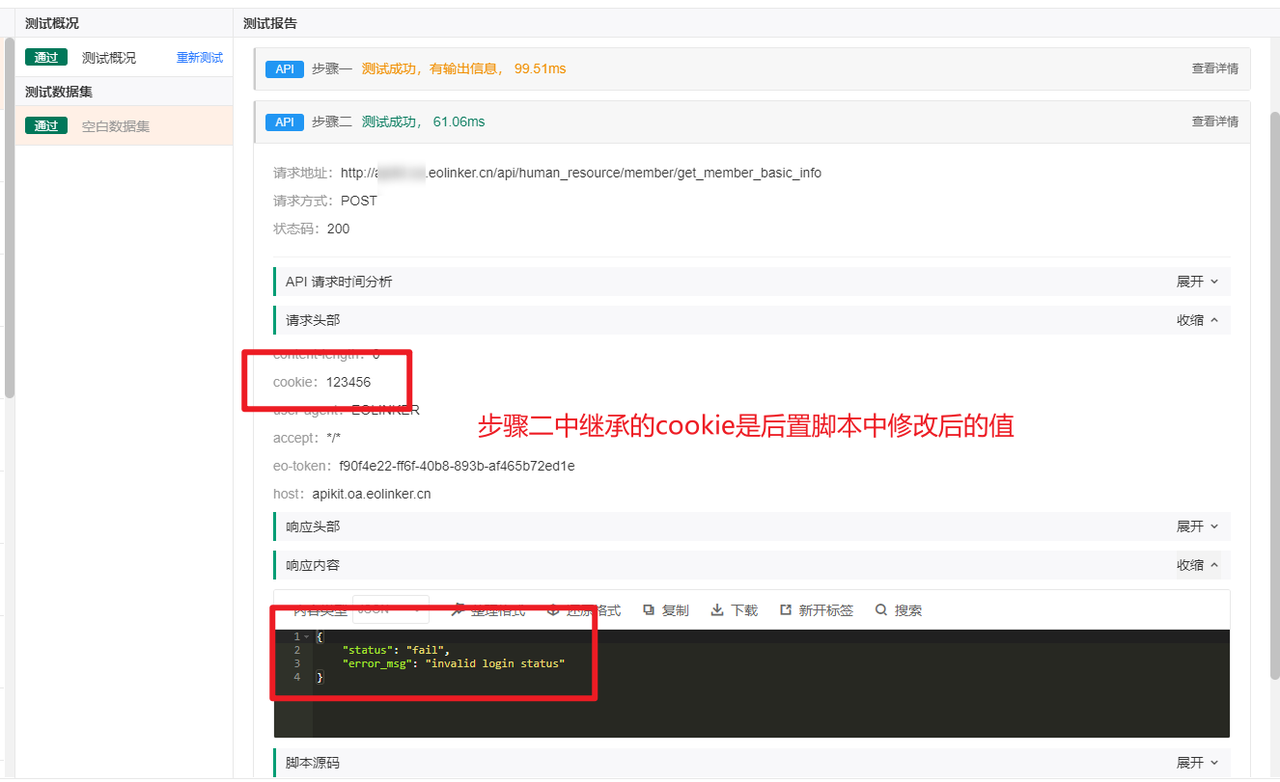This screenshot has width=1280, height=782.
Task: Collapse the 请求头部 section
Action: 1197,320
